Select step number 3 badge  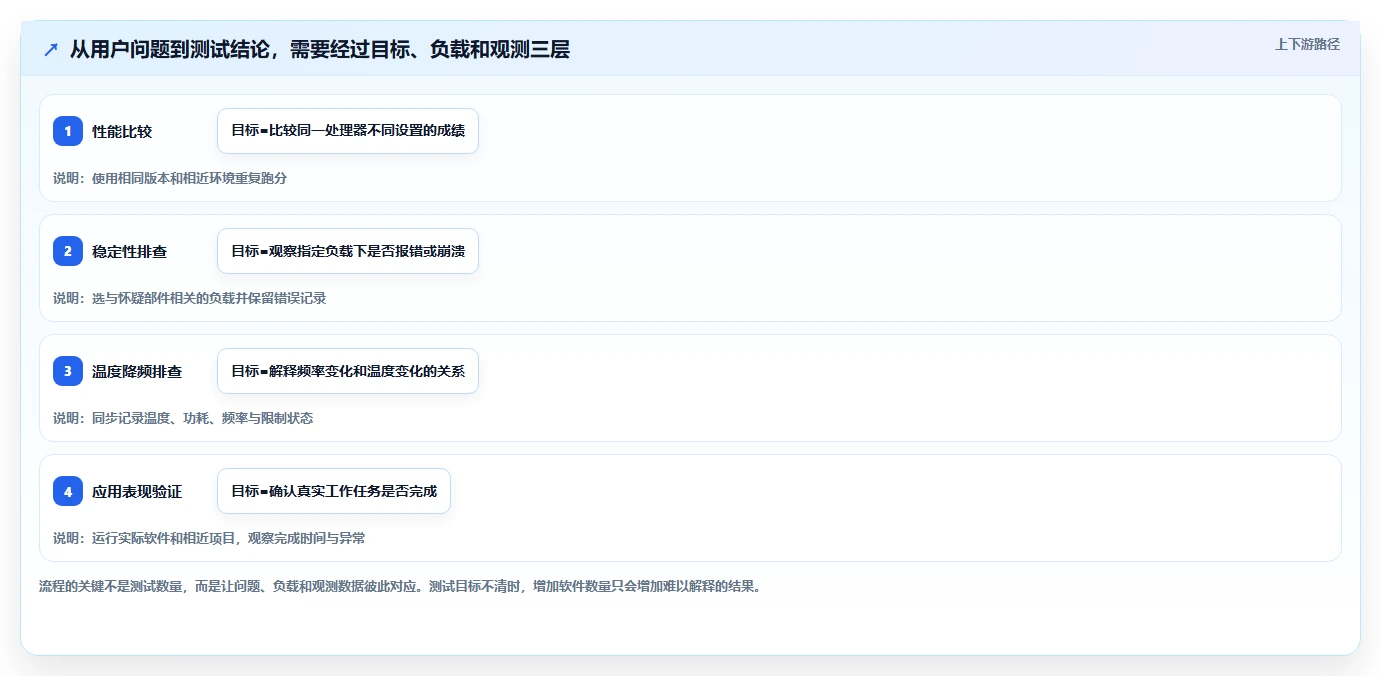(x=68, y=371)
